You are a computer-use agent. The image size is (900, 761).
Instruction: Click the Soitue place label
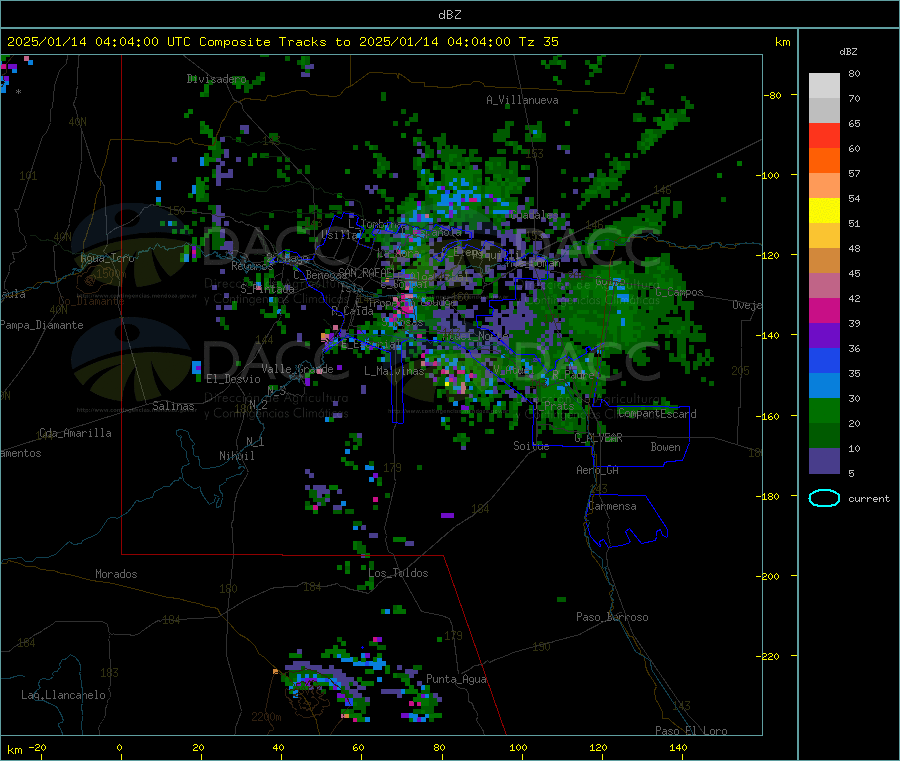click(x=531, y=446)
